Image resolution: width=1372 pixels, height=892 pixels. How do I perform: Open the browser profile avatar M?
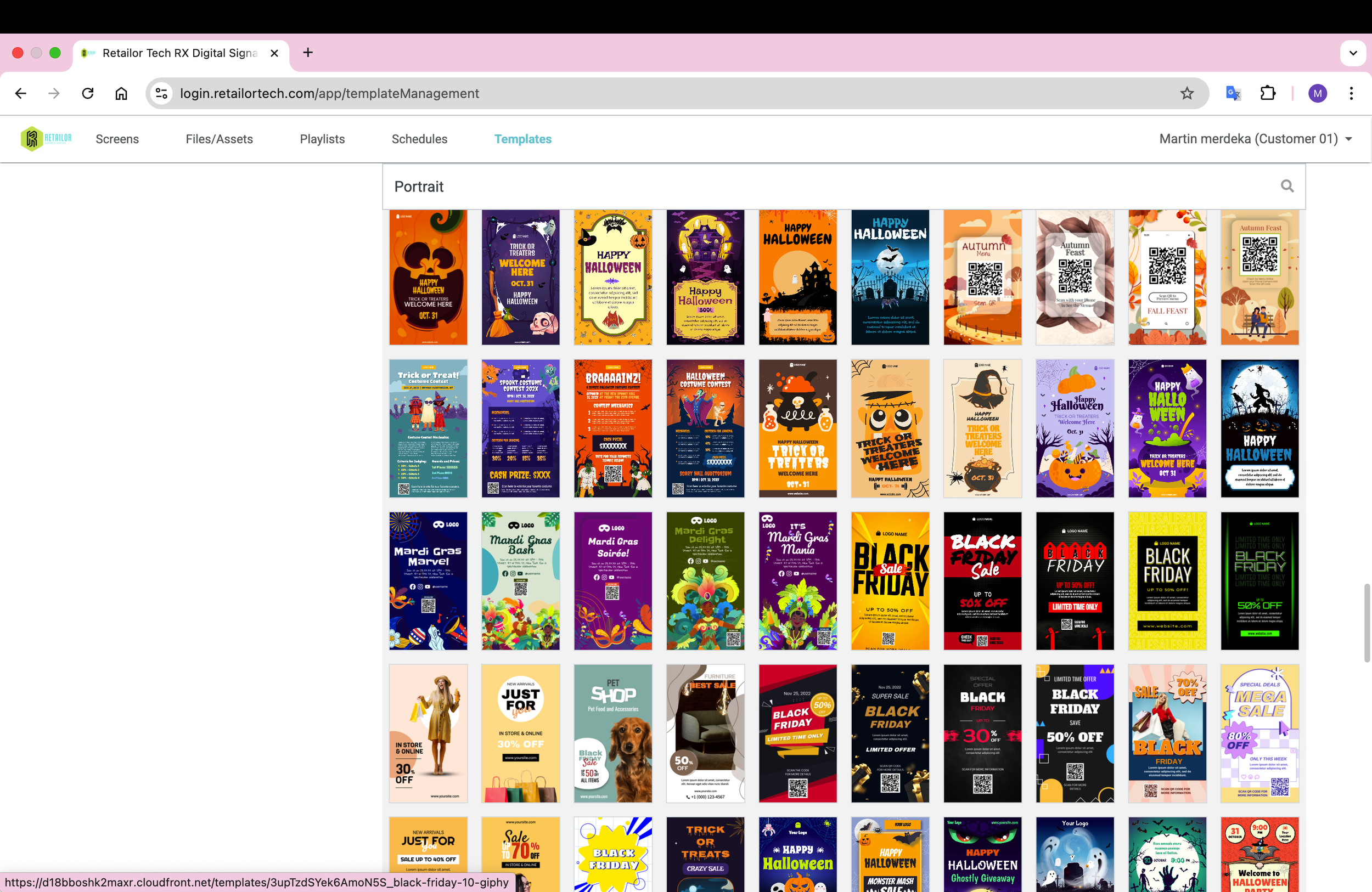pyautogui.click(x=1317, y=93)
